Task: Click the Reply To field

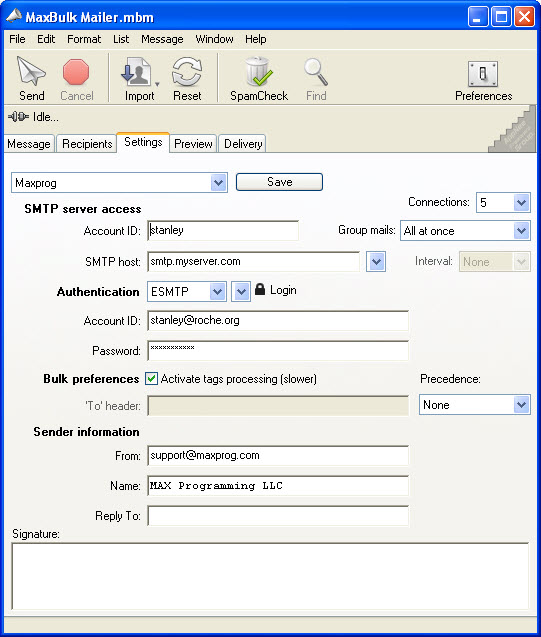Action: click(278, 516)
